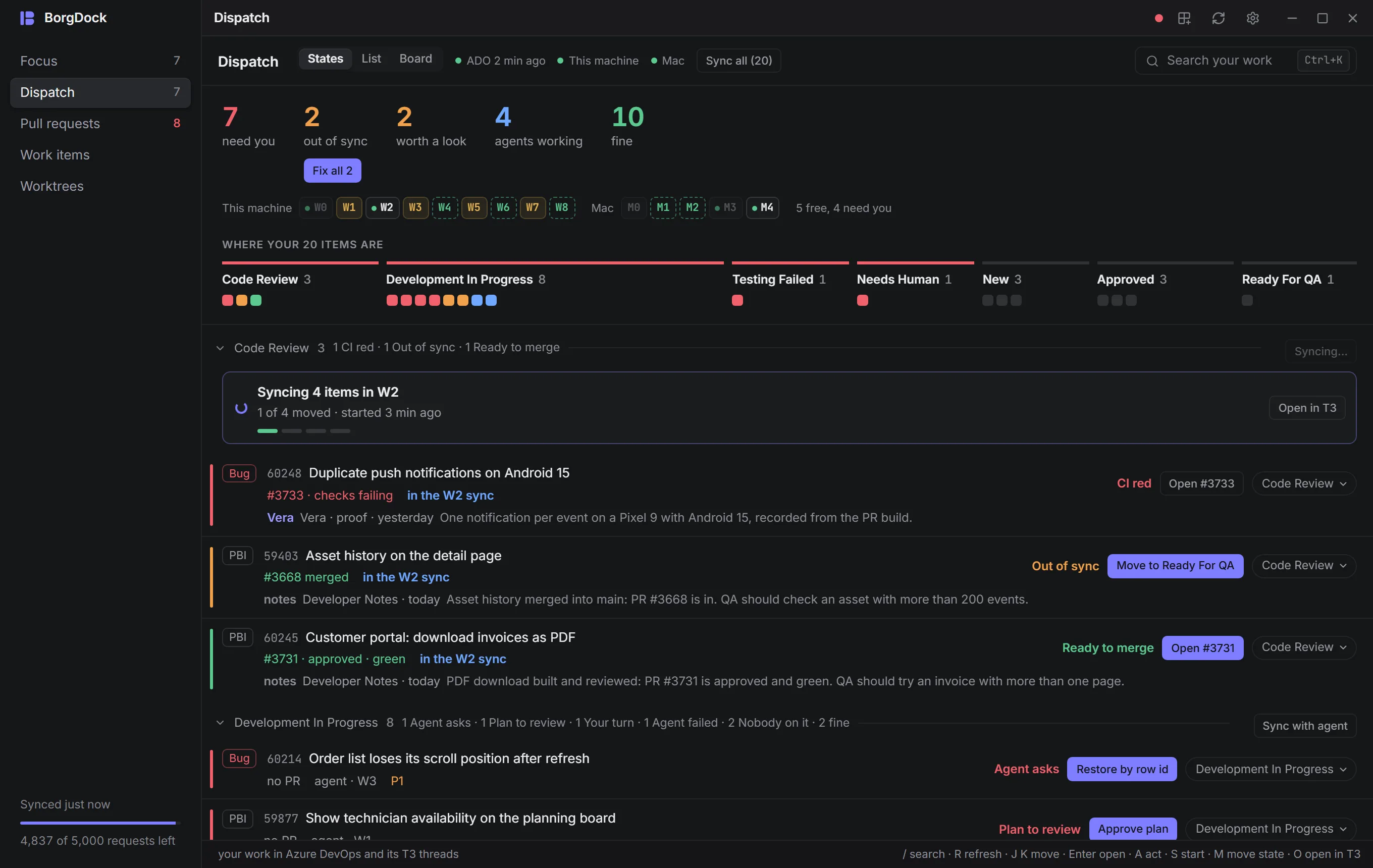Select Mac worktree chip M3
The height and width of the screenshot is (868, 1373).
(725, 207)
